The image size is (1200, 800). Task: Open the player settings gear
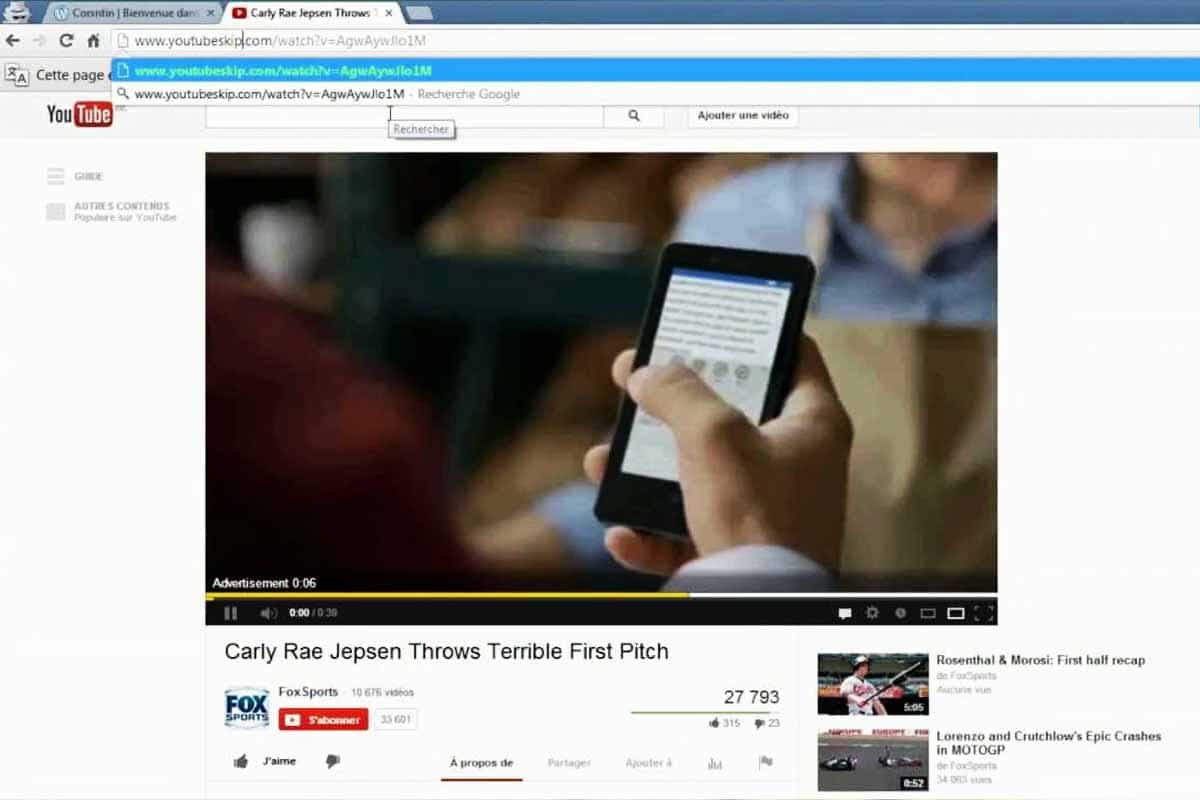pyautogui.click(x=872, y=613)
